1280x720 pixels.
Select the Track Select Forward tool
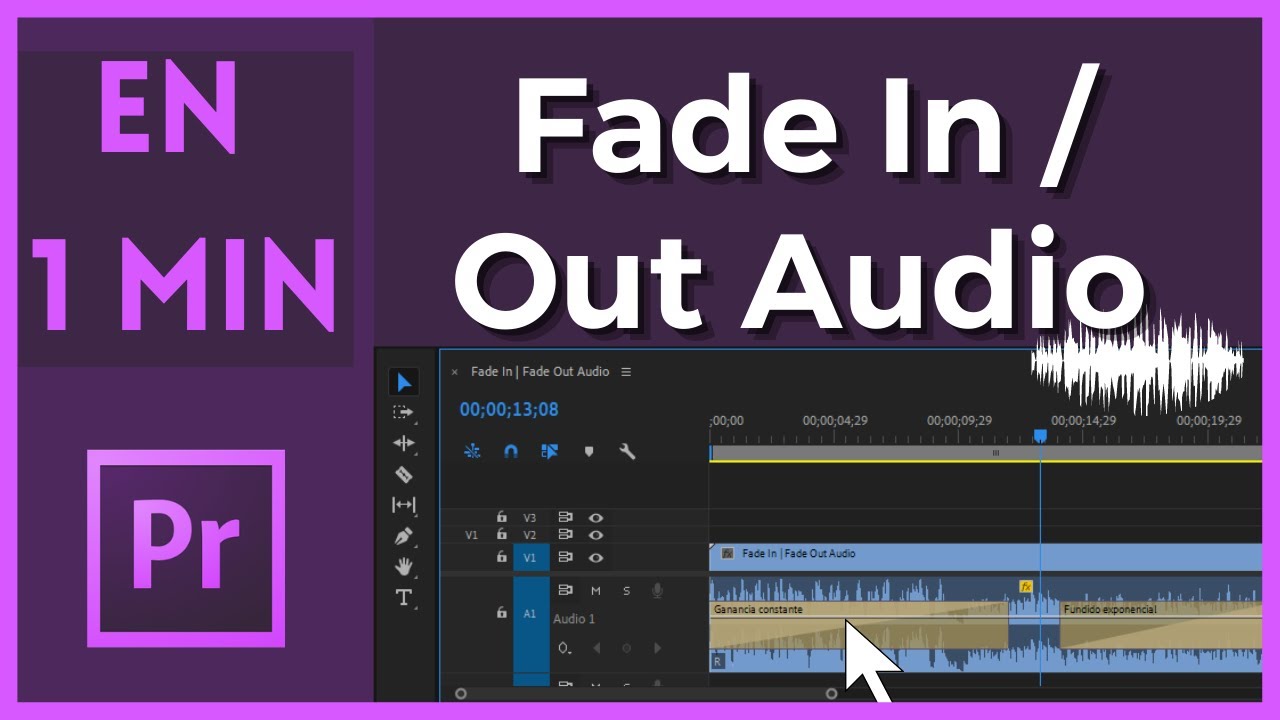[x=403, y=411]
